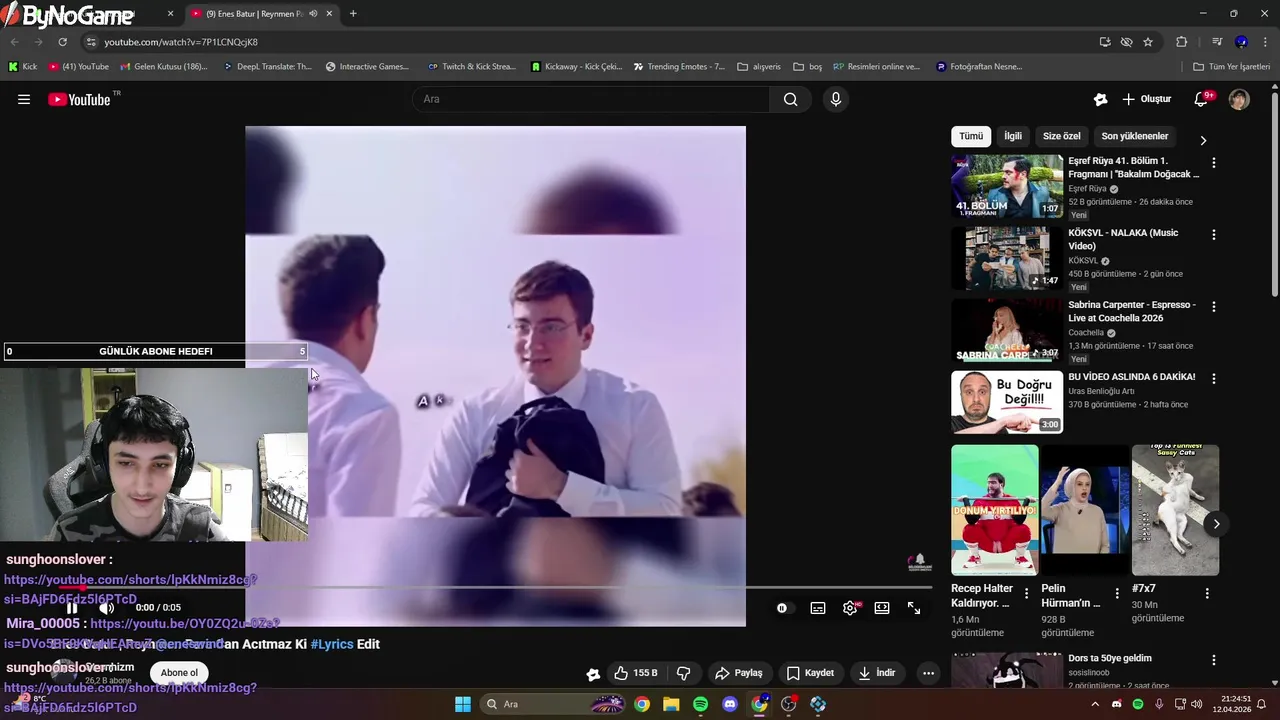Click the Abone ol subscribe button

pyautogui.click(x=180, y=673)
